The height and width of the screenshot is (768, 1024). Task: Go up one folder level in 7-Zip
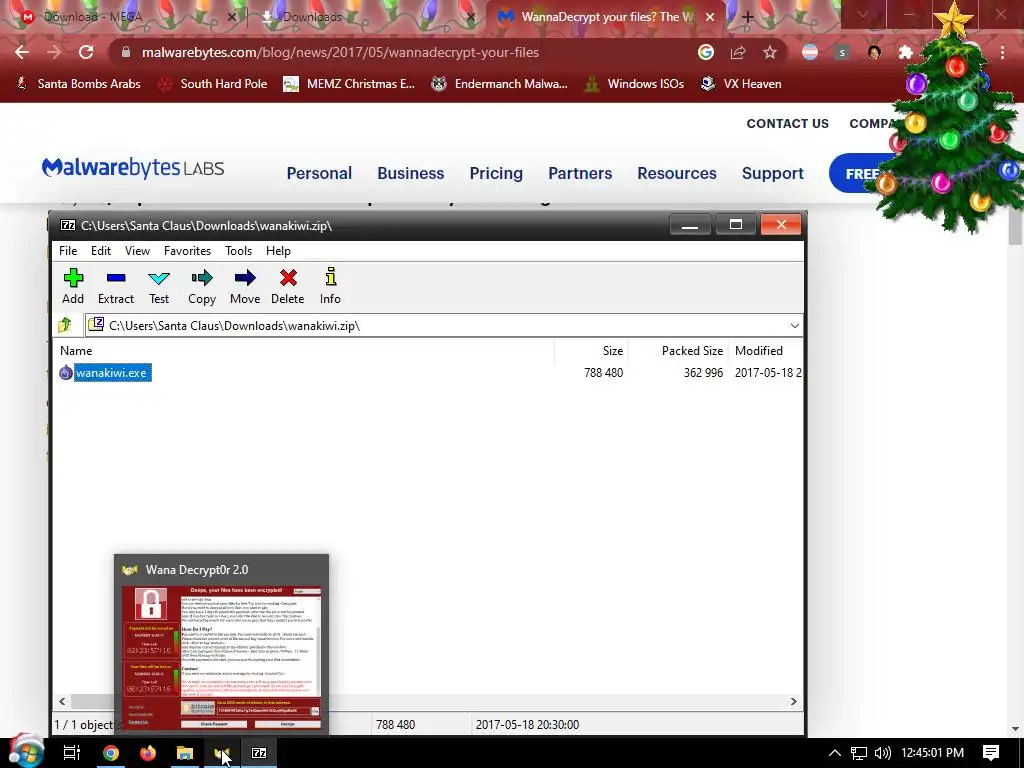(x=65, y=325)
